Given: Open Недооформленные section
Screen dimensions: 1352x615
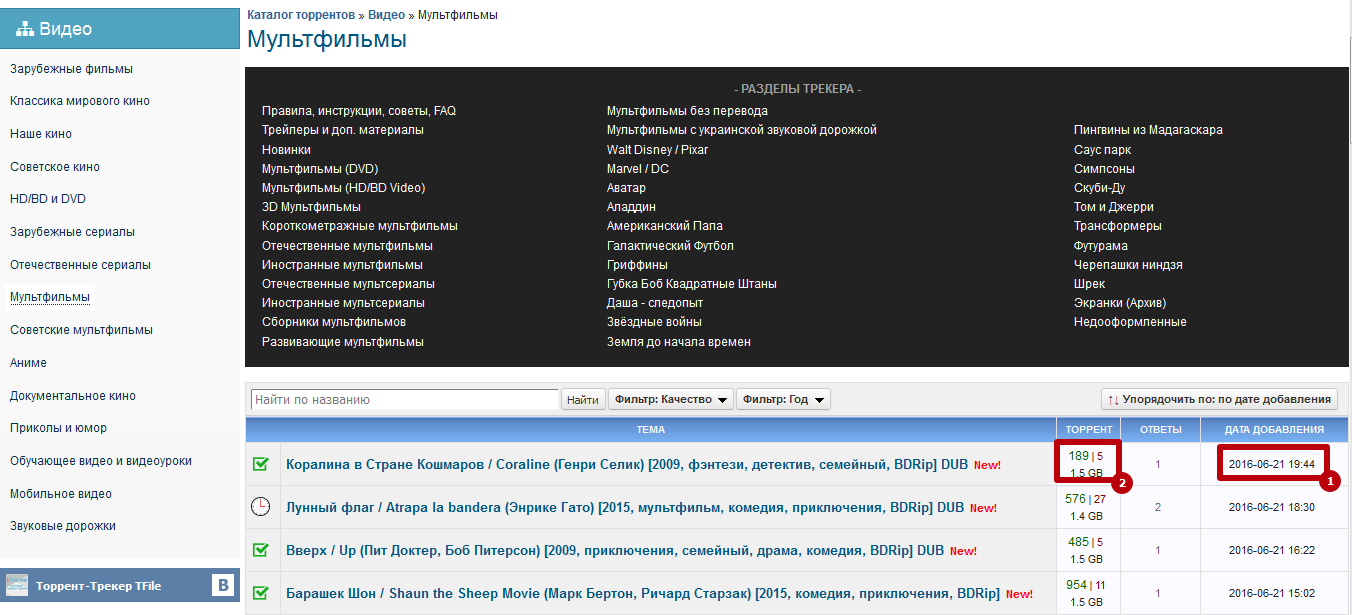Looking at the screenshot, I should [x=1130, y=322].
